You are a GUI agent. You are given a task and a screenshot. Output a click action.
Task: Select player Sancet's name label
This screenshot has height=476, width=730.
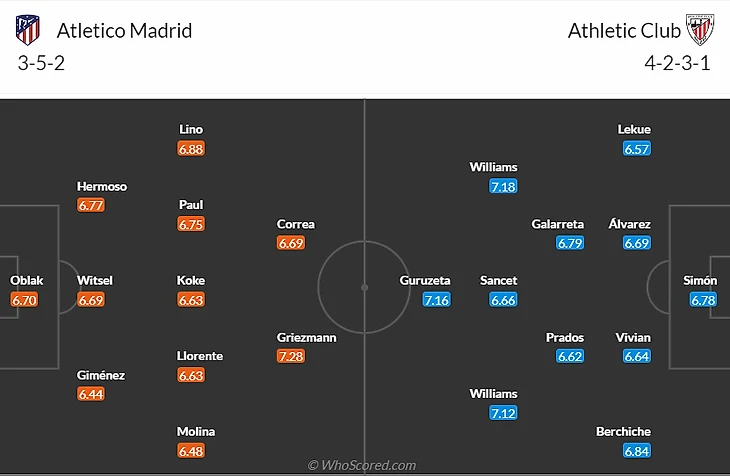pos(499,281)
